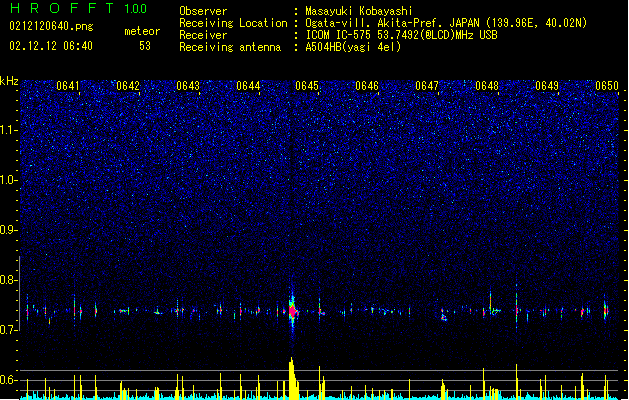
Task: Click the 0.9 kHz axis label
Action: [9, 230]
